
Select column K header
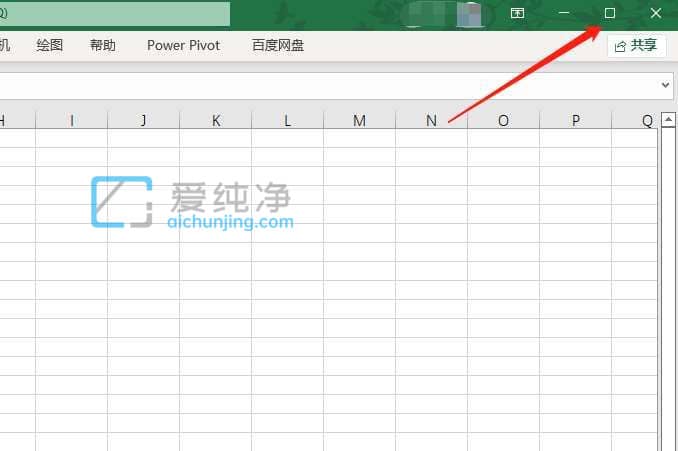[215, 120]
